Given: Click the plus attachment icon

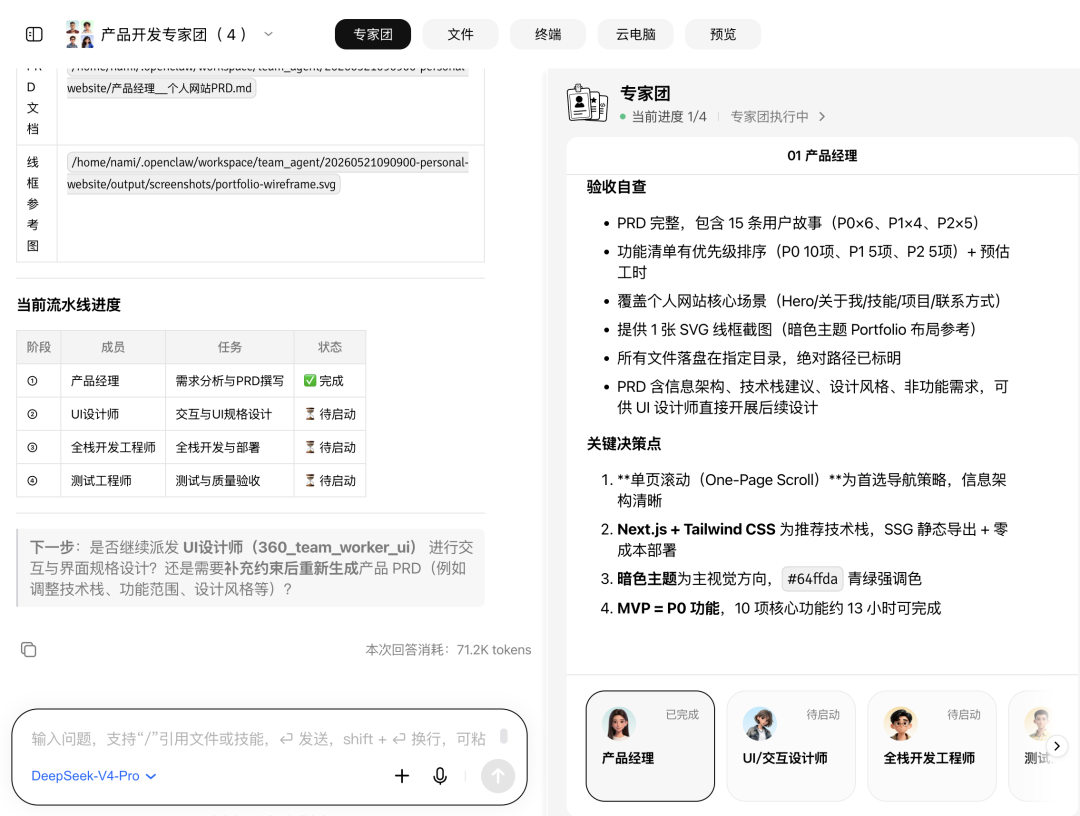Looking at the screenshot, I should point(402,776).
